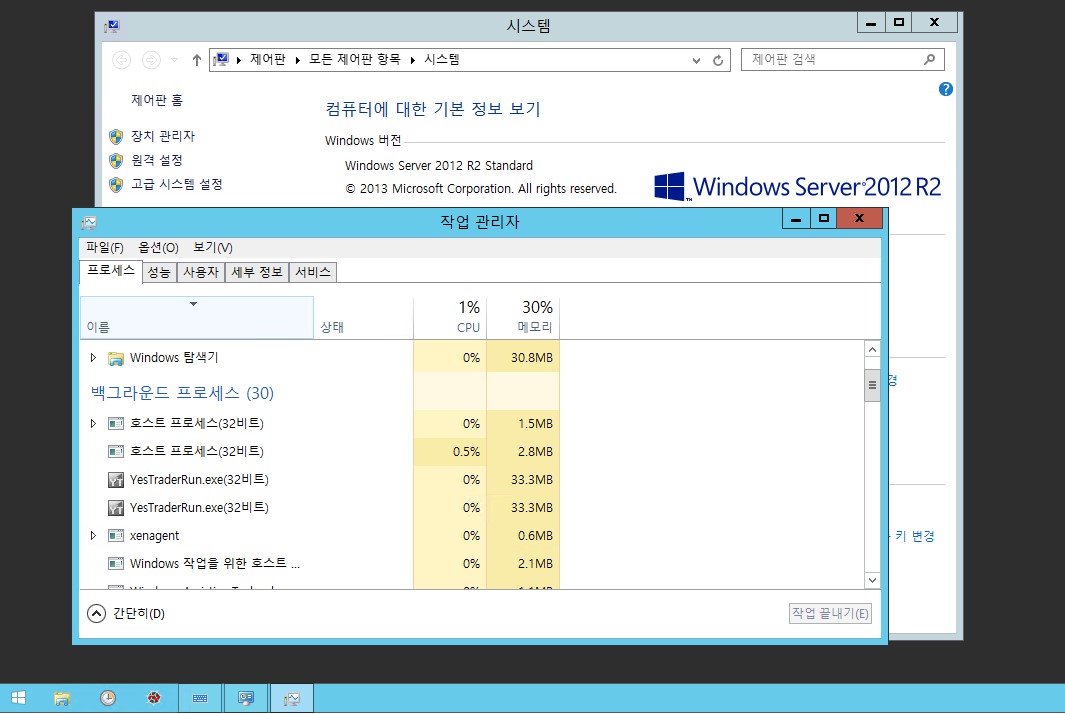Switch to the 서비스 tab
Viewport: 1065px width, 714px height.
coord(312,272)
